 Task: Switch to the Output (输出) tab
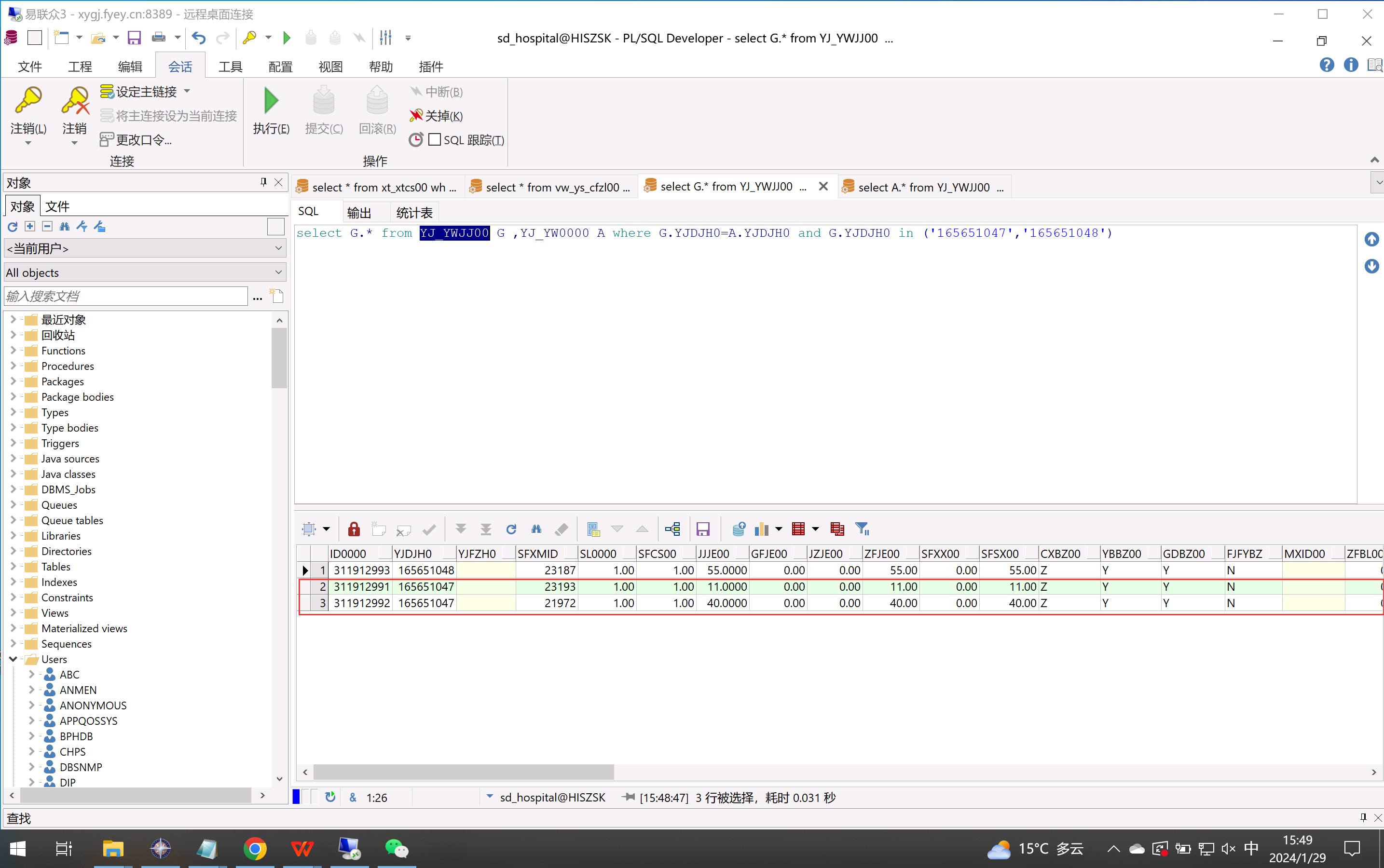pyautogui.click(x=359, y=213)
